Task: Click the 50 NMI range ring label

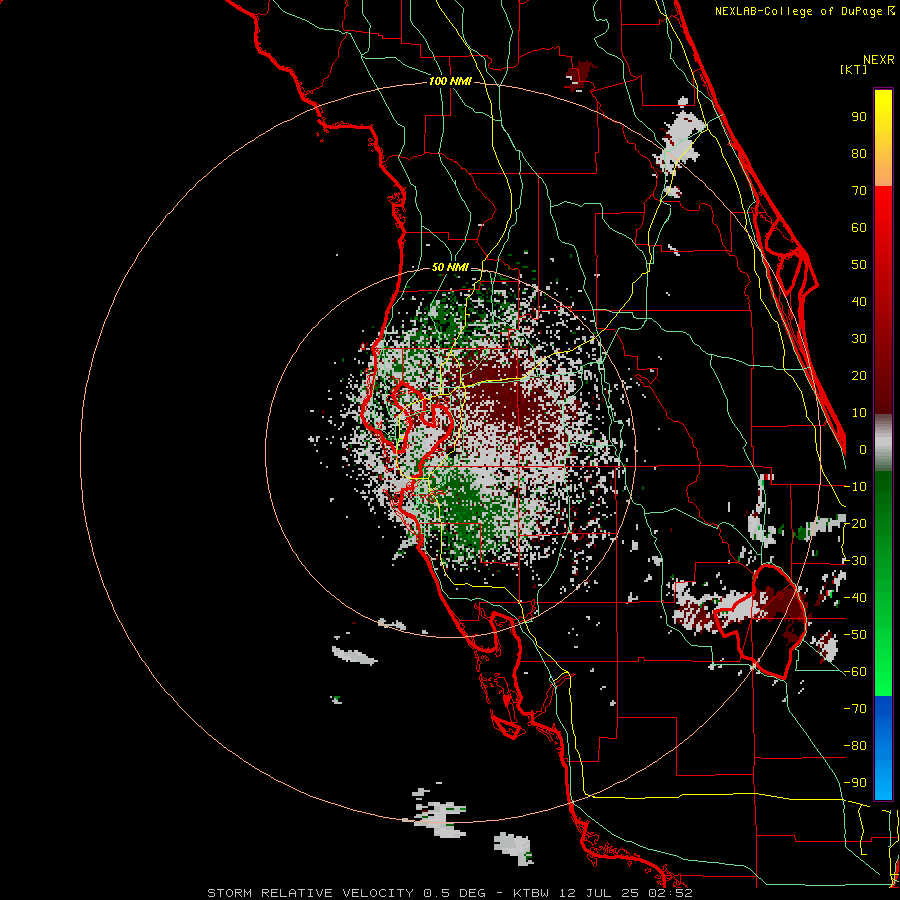Action: (x=450, y=267)
